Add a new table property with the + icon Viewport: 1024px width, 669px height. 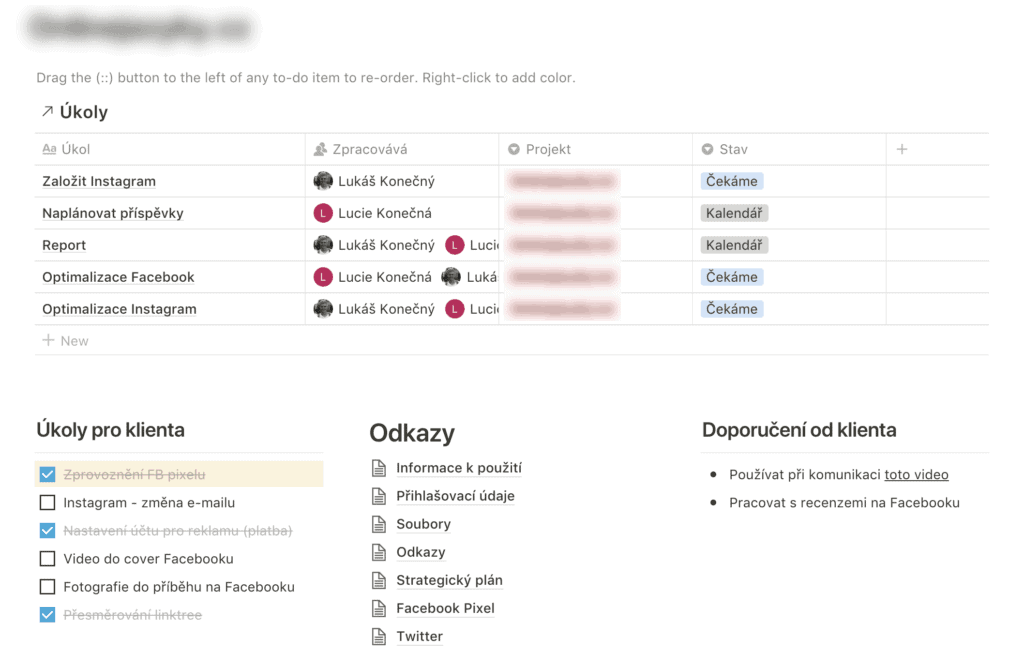tap(901, 148)
